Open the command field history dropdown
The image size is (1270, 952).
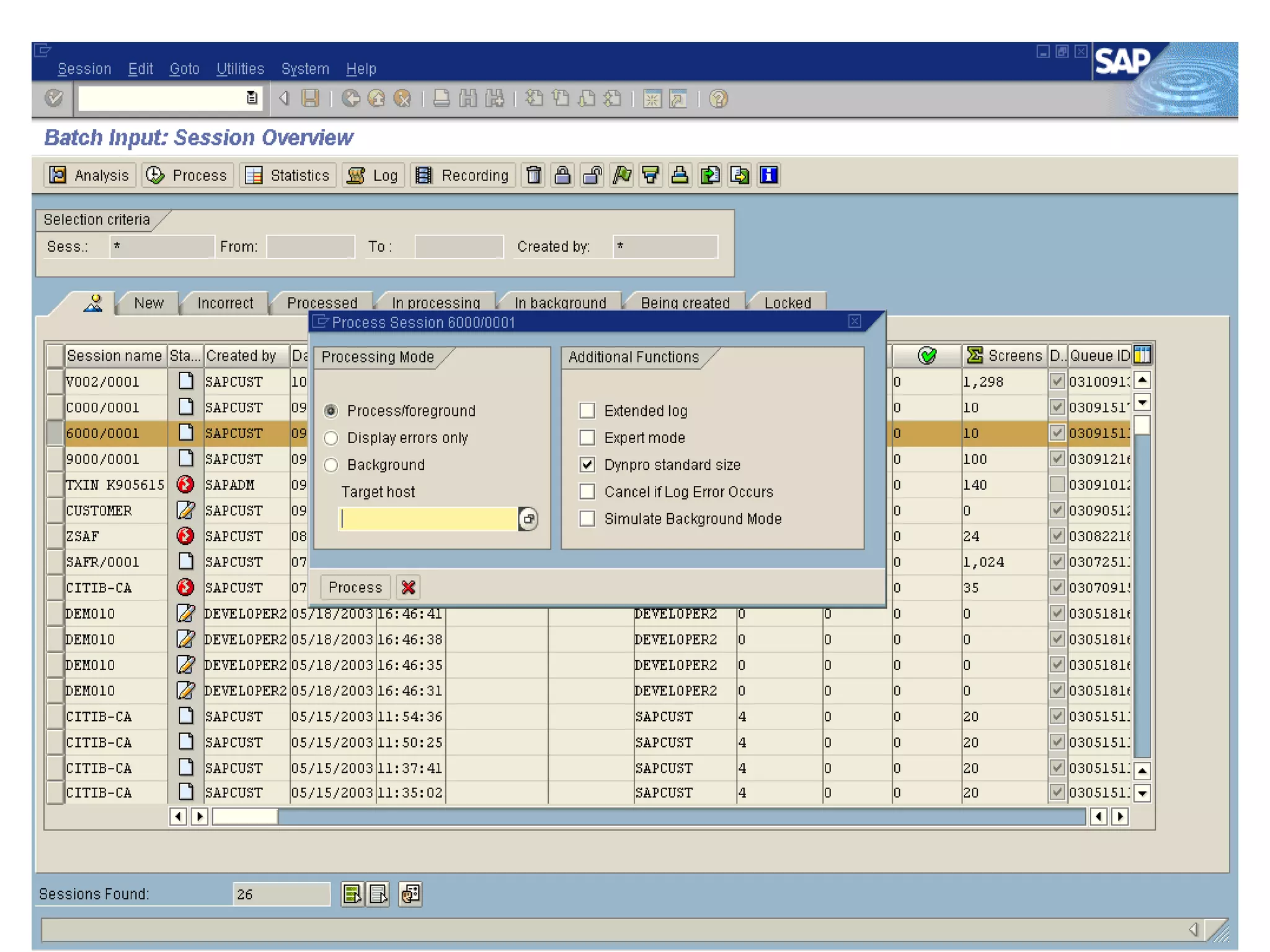coord(252,98)
